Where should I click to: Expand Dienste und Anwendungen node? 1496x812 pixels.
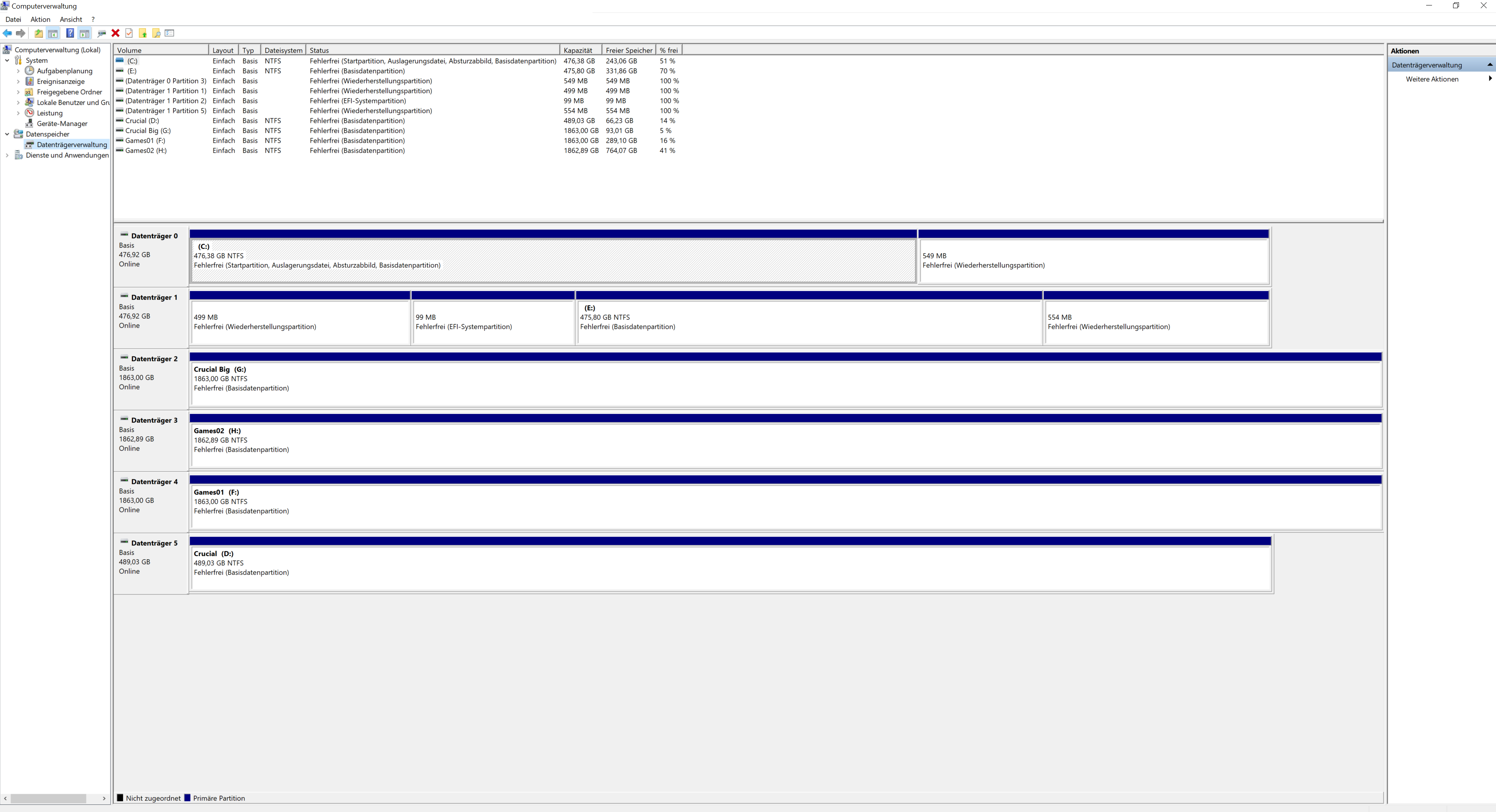pos(7,155)
